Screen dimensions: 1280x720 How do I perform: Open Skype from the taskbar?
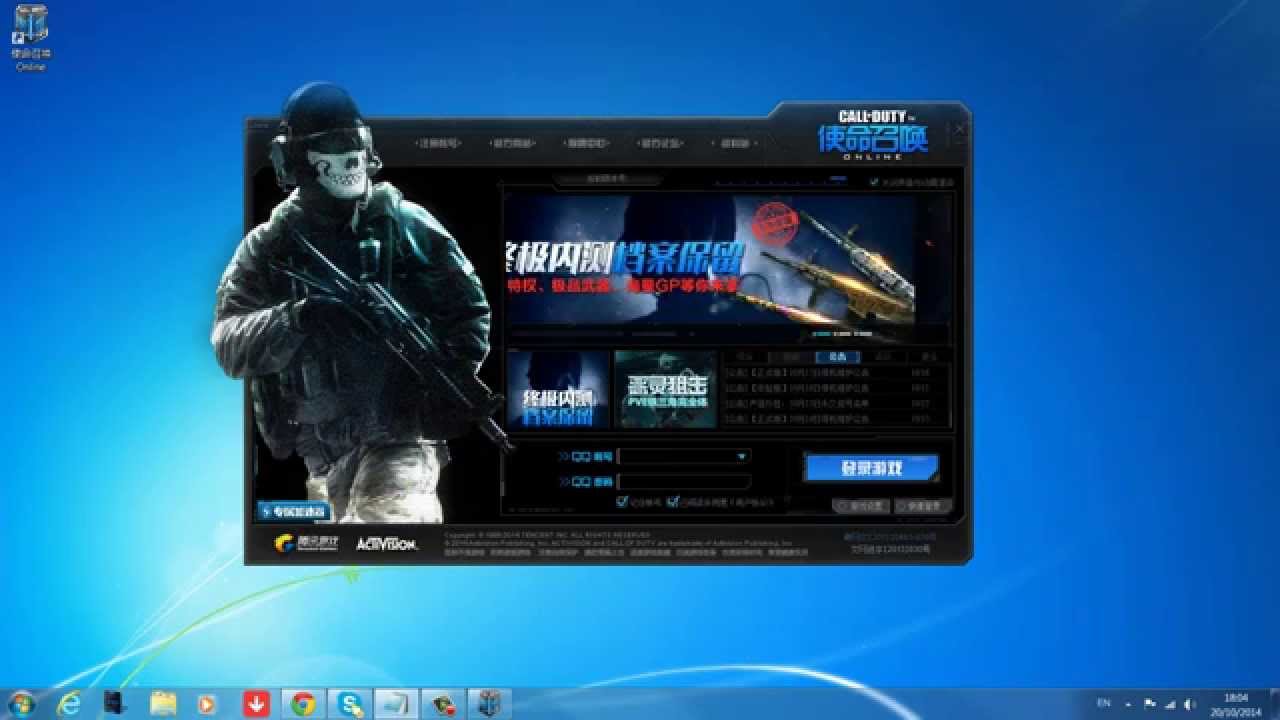(350, 704)
